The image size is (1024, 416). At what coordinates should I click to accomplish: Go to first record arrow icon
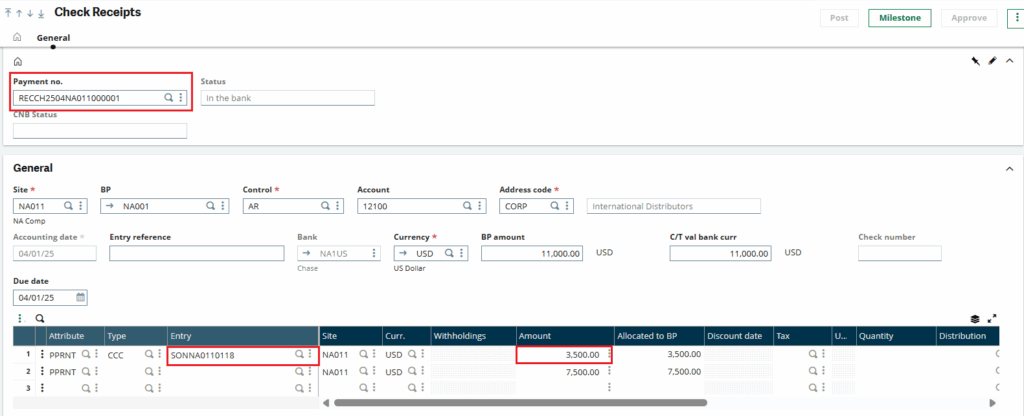pos(8,13)
